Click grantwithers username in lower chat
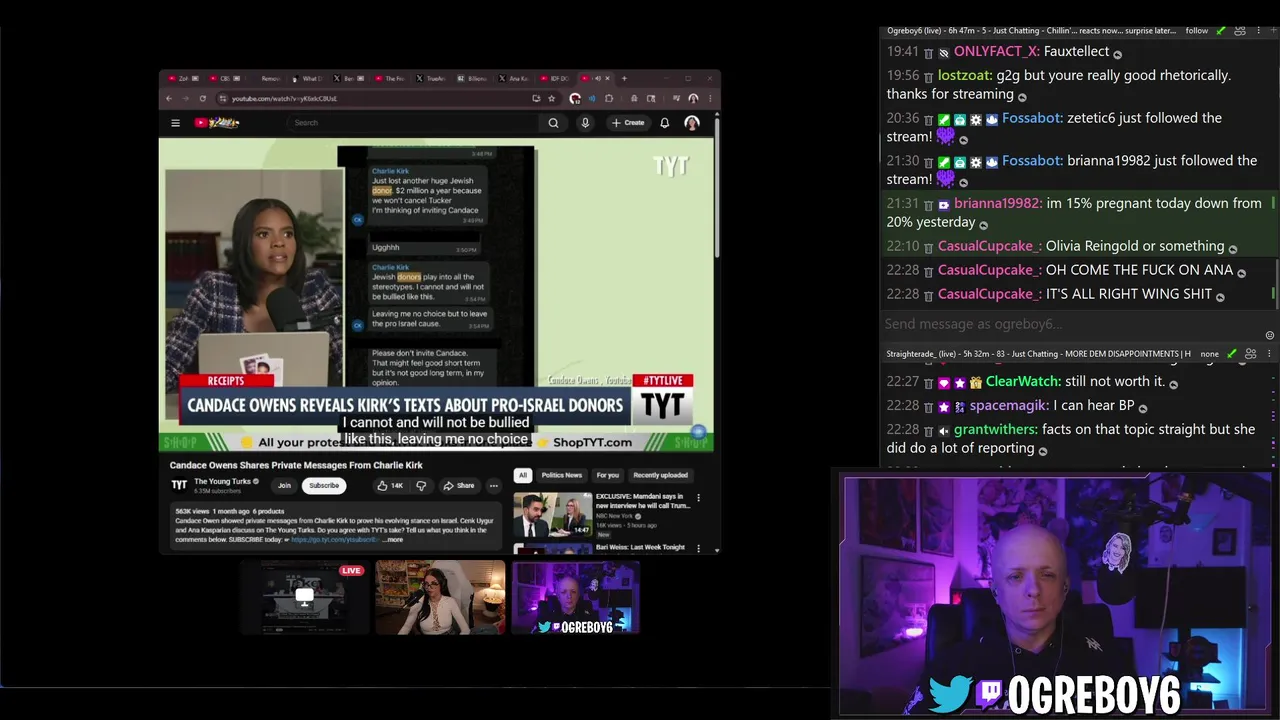This screenshot has height=720, width=1280. (995, 429)
